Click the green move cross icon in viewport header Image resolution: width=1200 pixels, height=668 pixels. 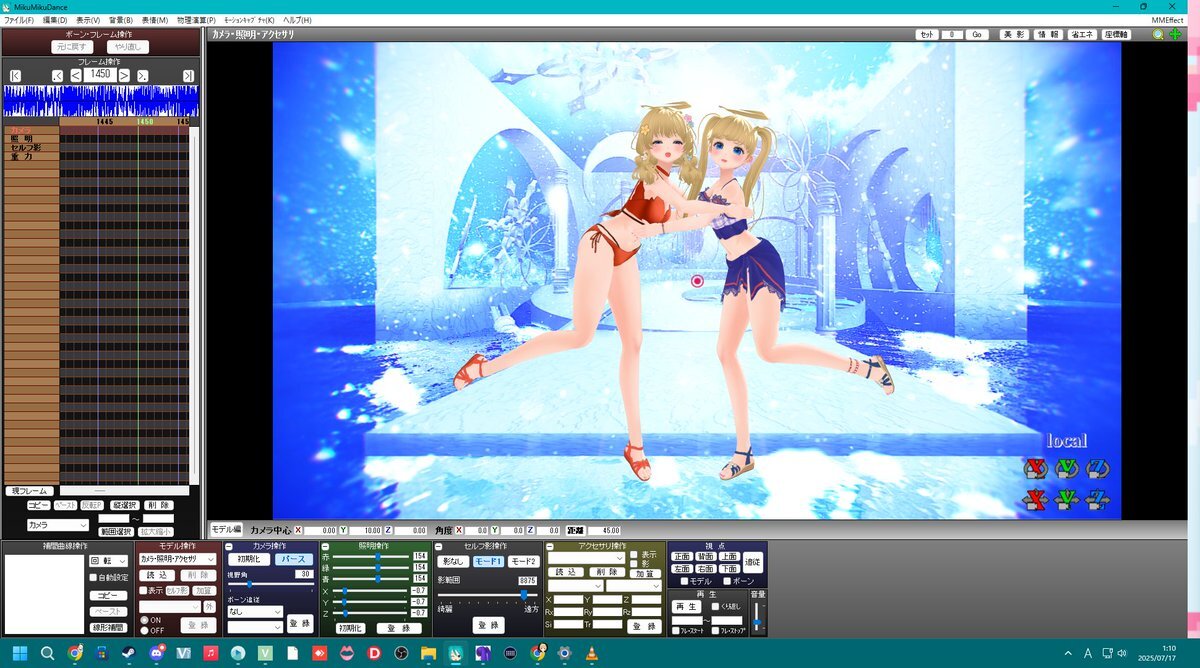[1175, 34]
